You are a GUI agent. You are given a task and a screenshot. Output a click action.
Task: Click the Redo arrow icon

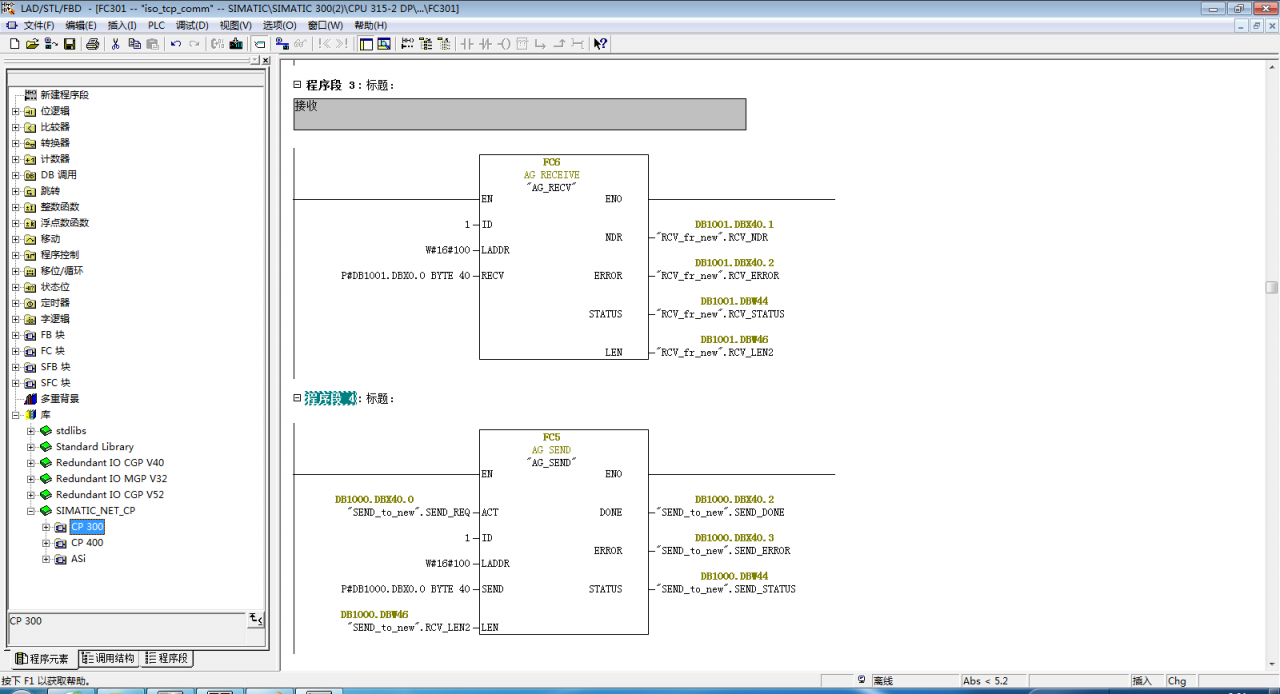pyautogui.click(x=194, y=44)
